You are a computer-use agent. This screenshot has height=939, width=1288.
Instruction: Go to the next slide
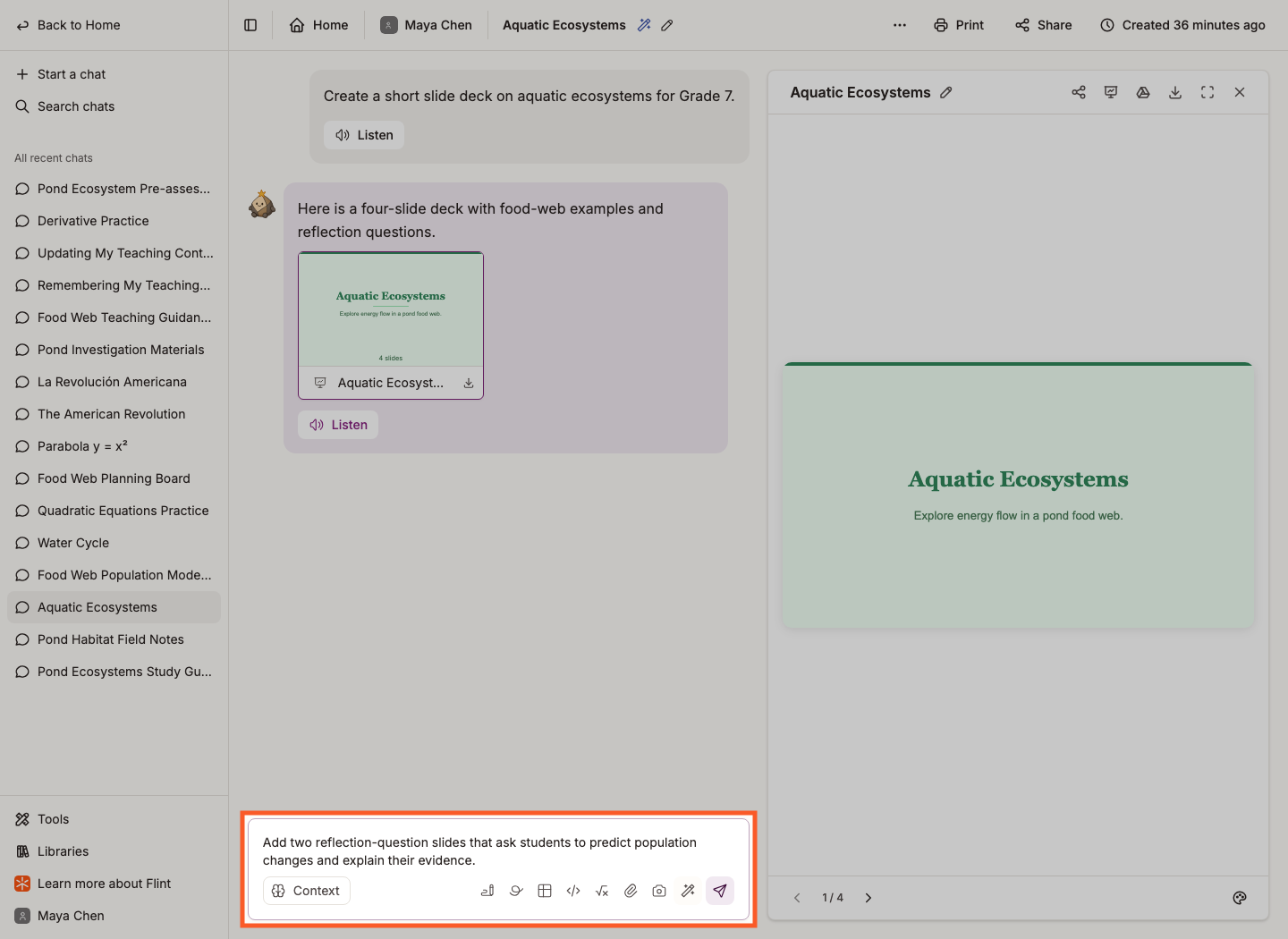click(868, 898)
